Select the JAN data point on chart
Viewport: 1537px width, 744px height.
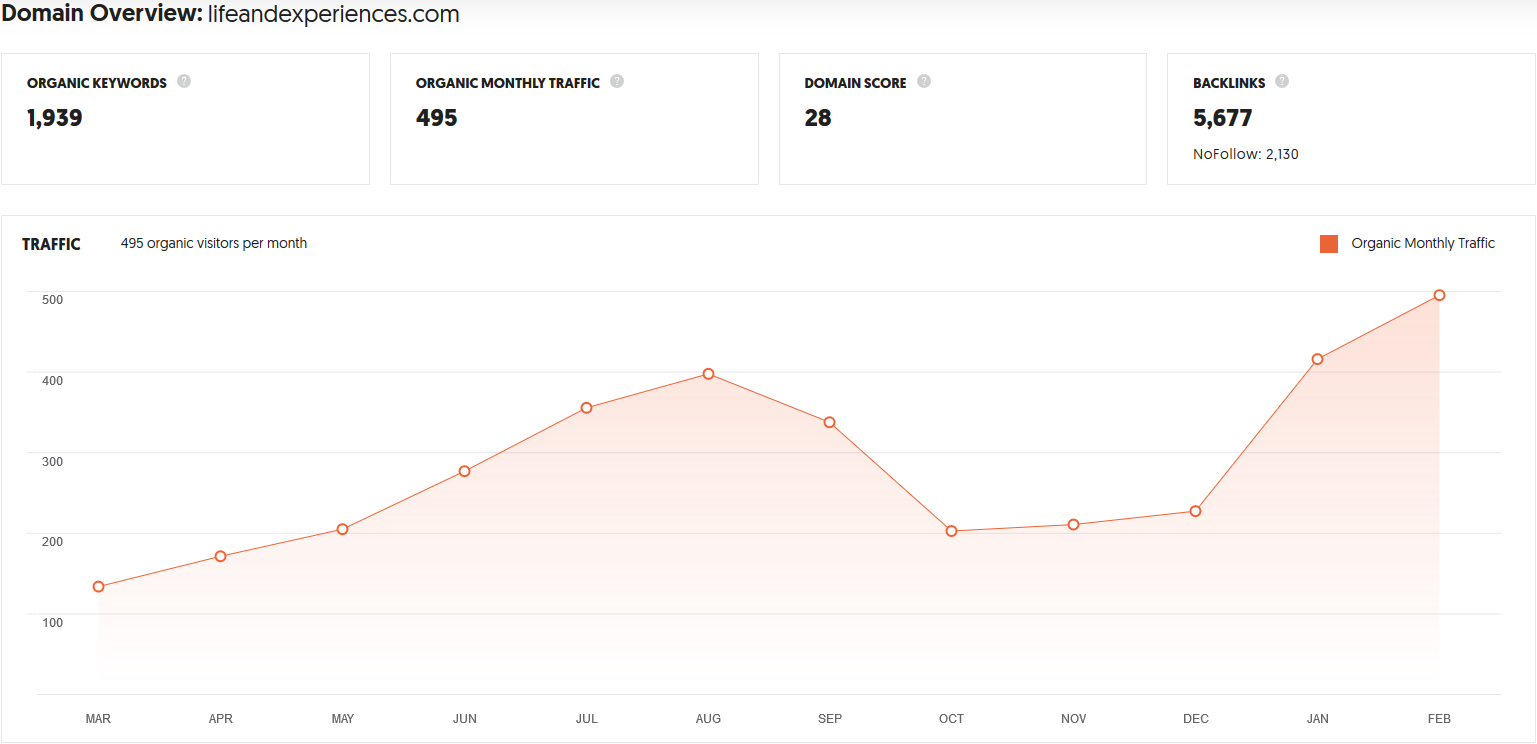pos(1317,359)
